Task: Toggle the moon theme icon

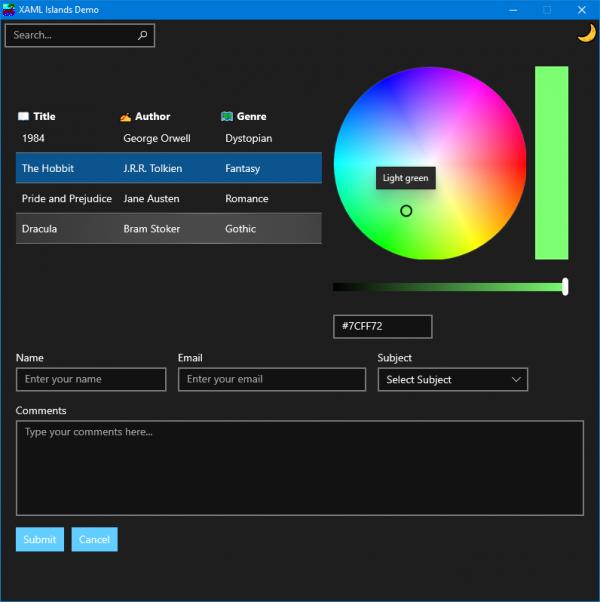Action: coord(587,33)
